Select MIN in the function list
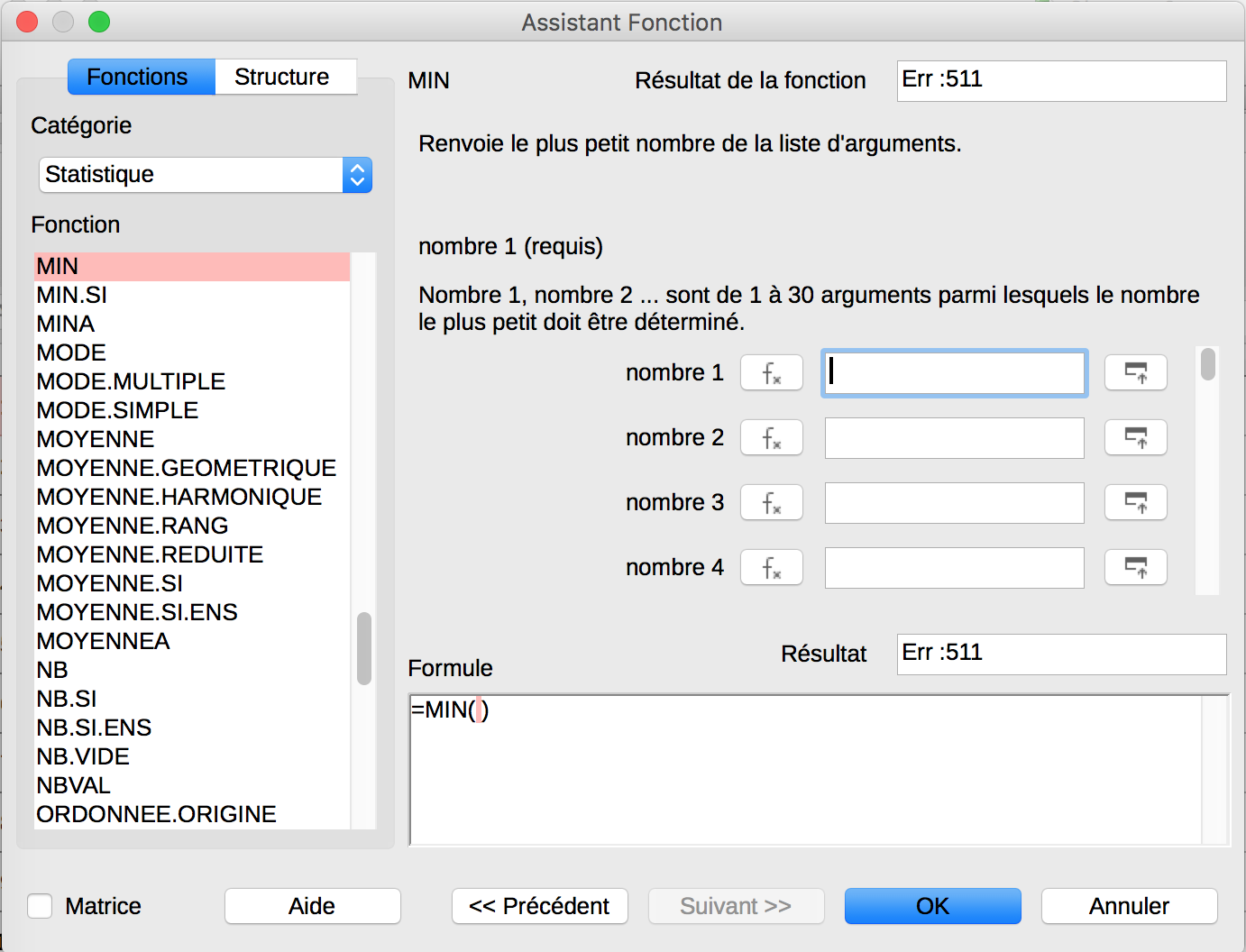1246x952 pixels. pyautogui.click(x=192, y=266)
